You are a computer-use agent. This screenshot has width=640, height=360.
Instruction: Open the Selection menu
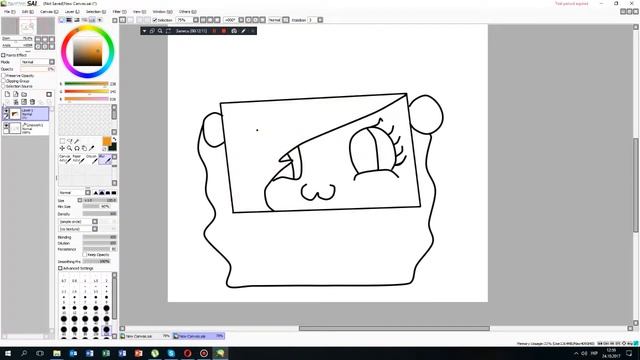pos(96,12)
